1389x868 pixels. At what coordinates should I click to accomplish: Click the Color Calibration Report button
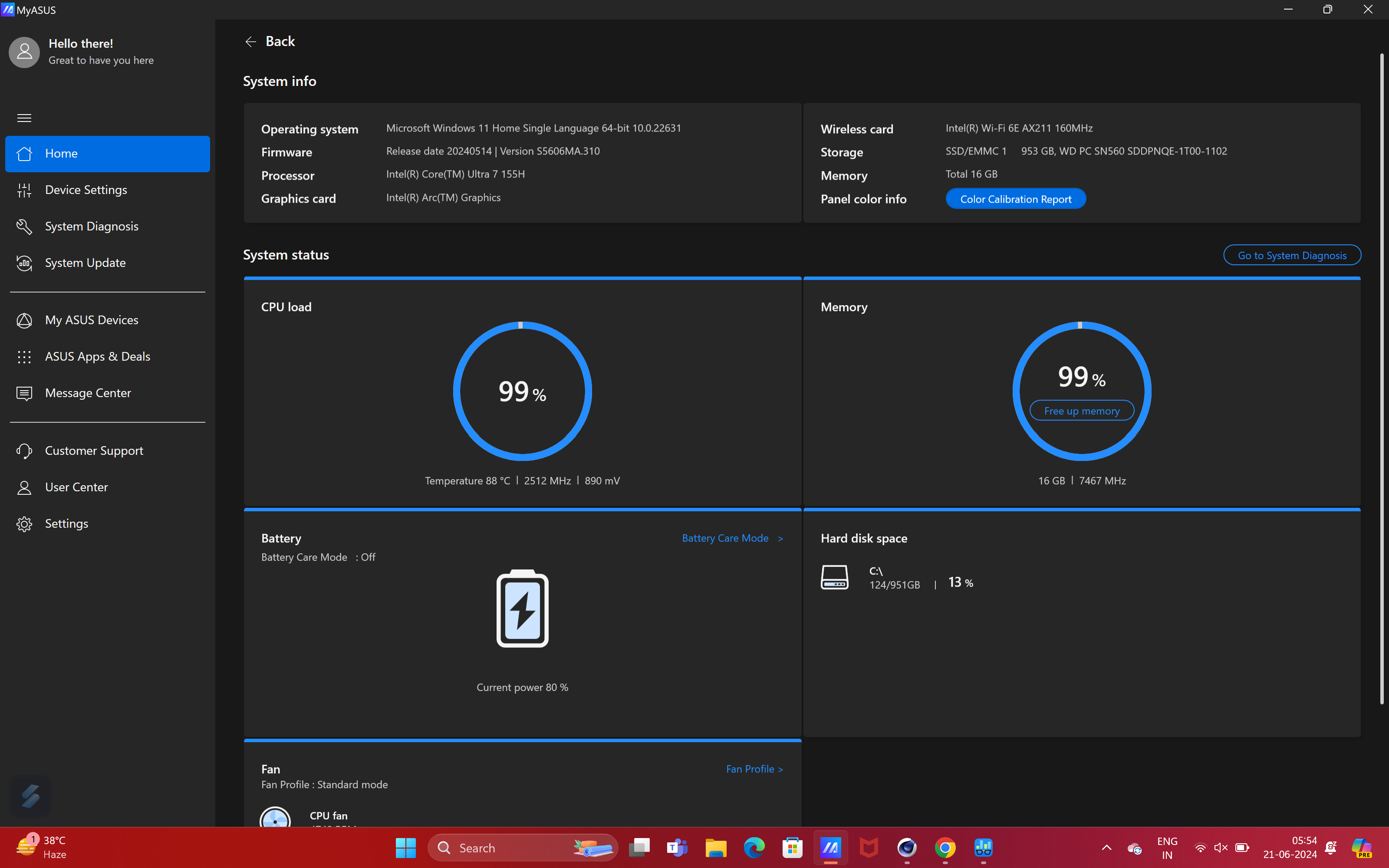1015,199
